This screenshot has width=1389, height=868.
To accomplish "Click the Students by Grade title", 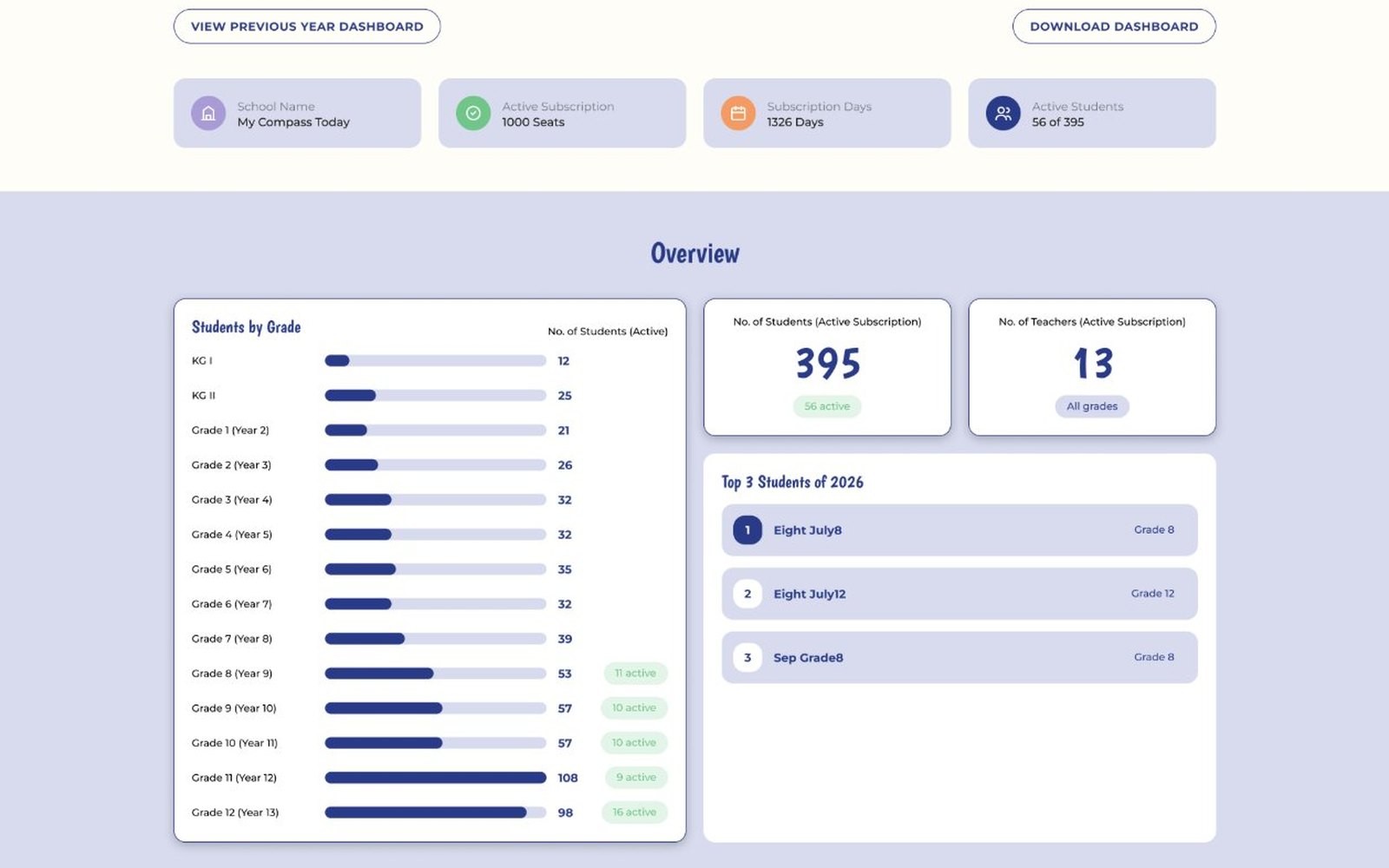I will pos(246,327).
